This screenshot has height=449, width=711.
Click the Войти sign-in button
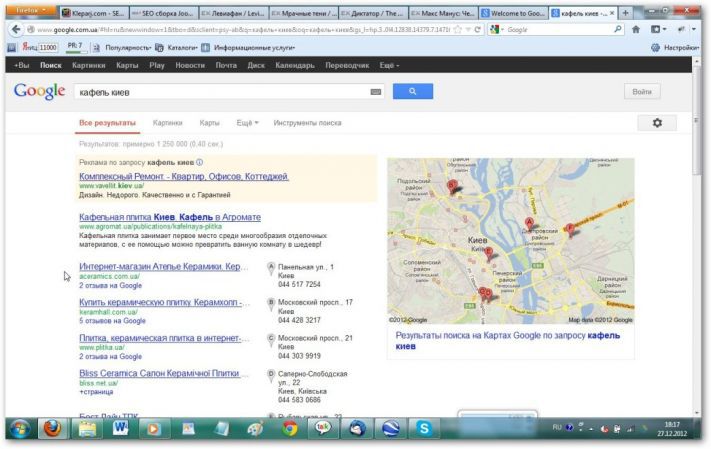point(642,92)
